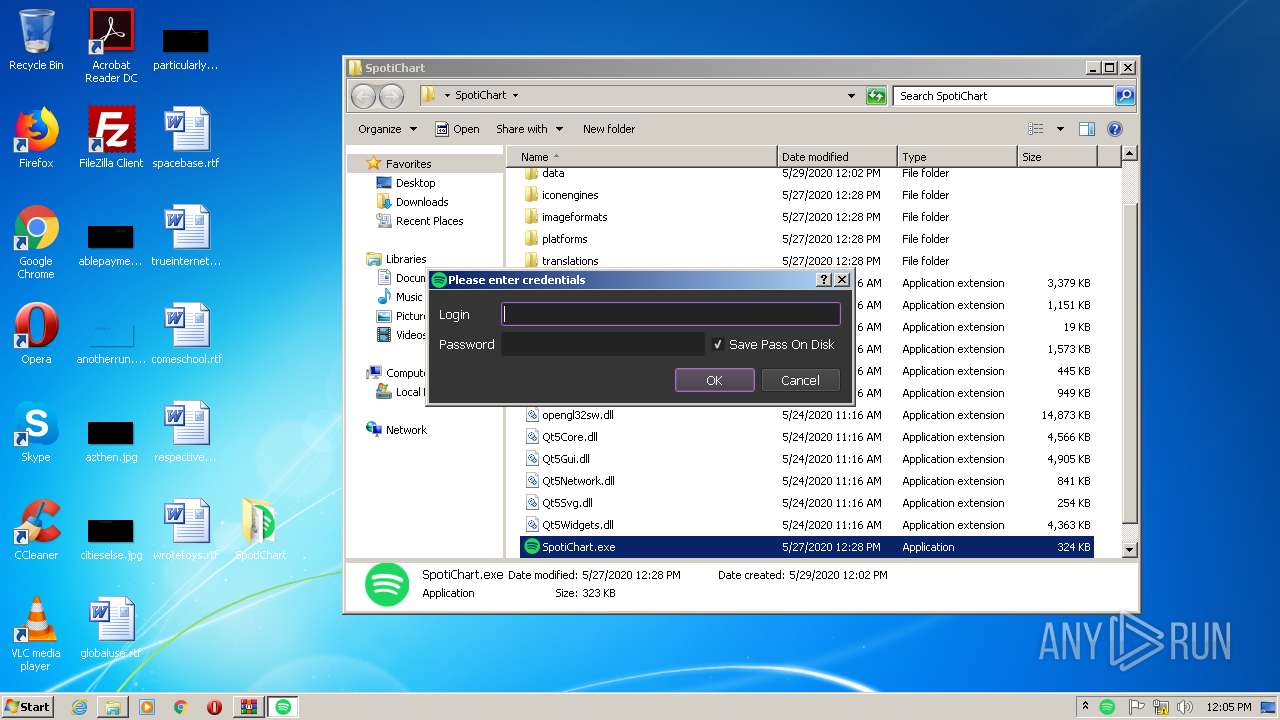Expand the address bar history dropdown
The height and width of the screenshot is (720, 1280).
point(851,96)
